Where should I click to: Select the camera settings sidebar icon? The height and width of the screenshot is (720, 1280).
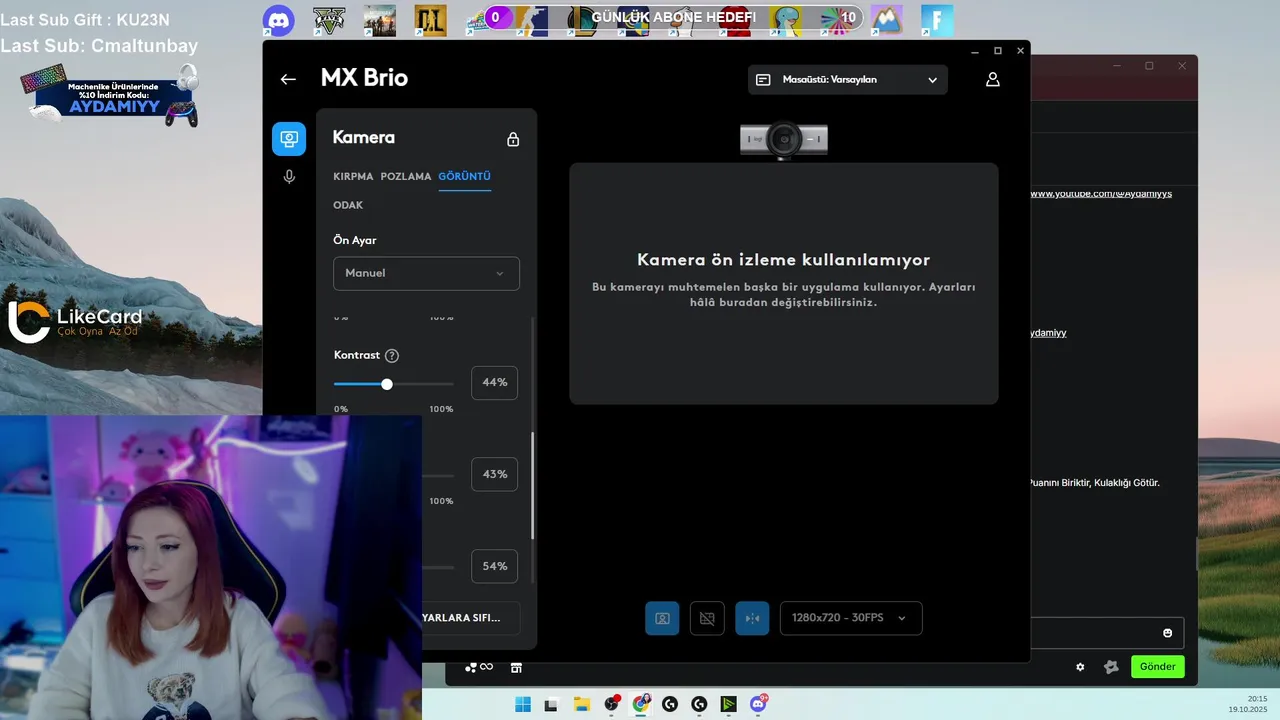coord(289,139)
